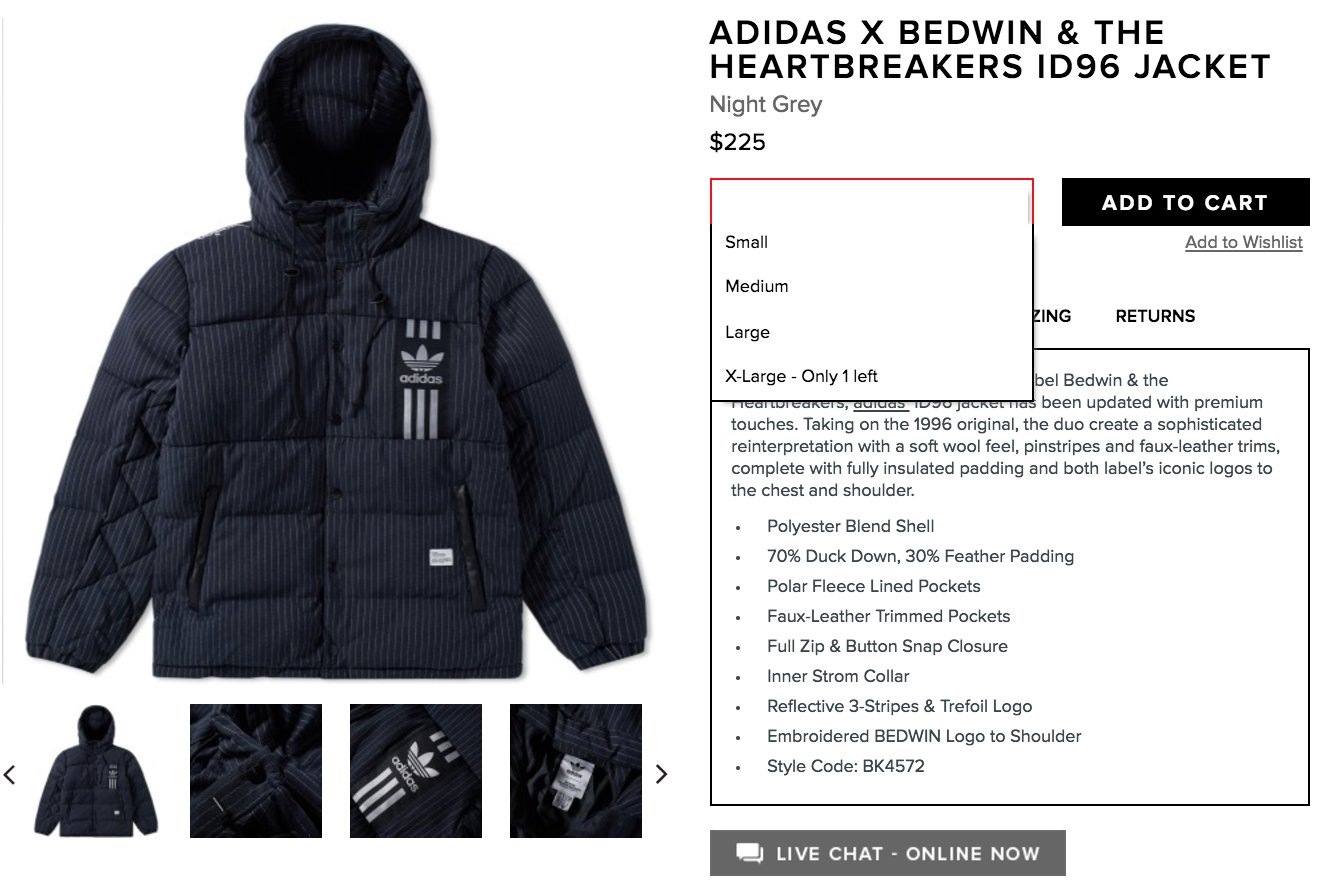Click the chat bubble icon in Live Chat
1320x892 pixels.
[x=749, y=853]
